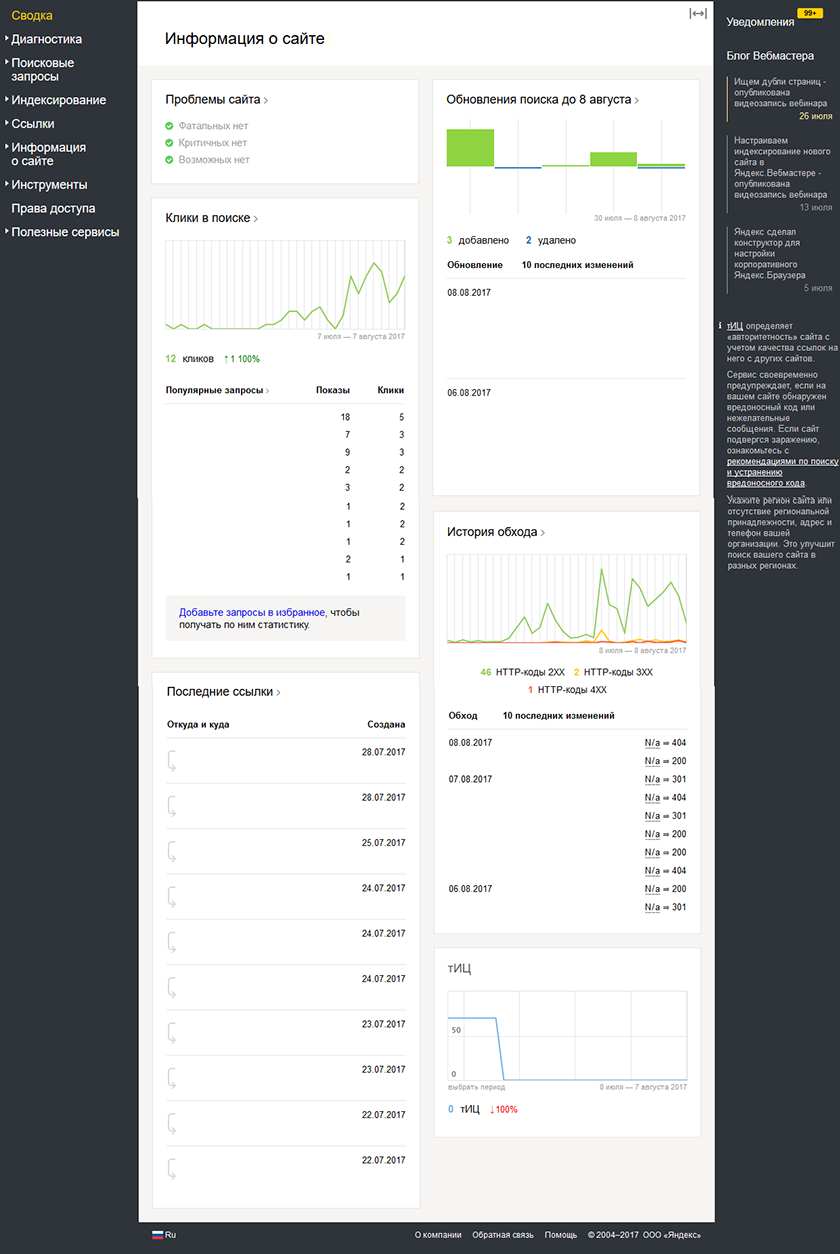The image size is (840, 1254).
Task: Click HTTP-коды 4XX legend item
Action: (x=567, y=690)
